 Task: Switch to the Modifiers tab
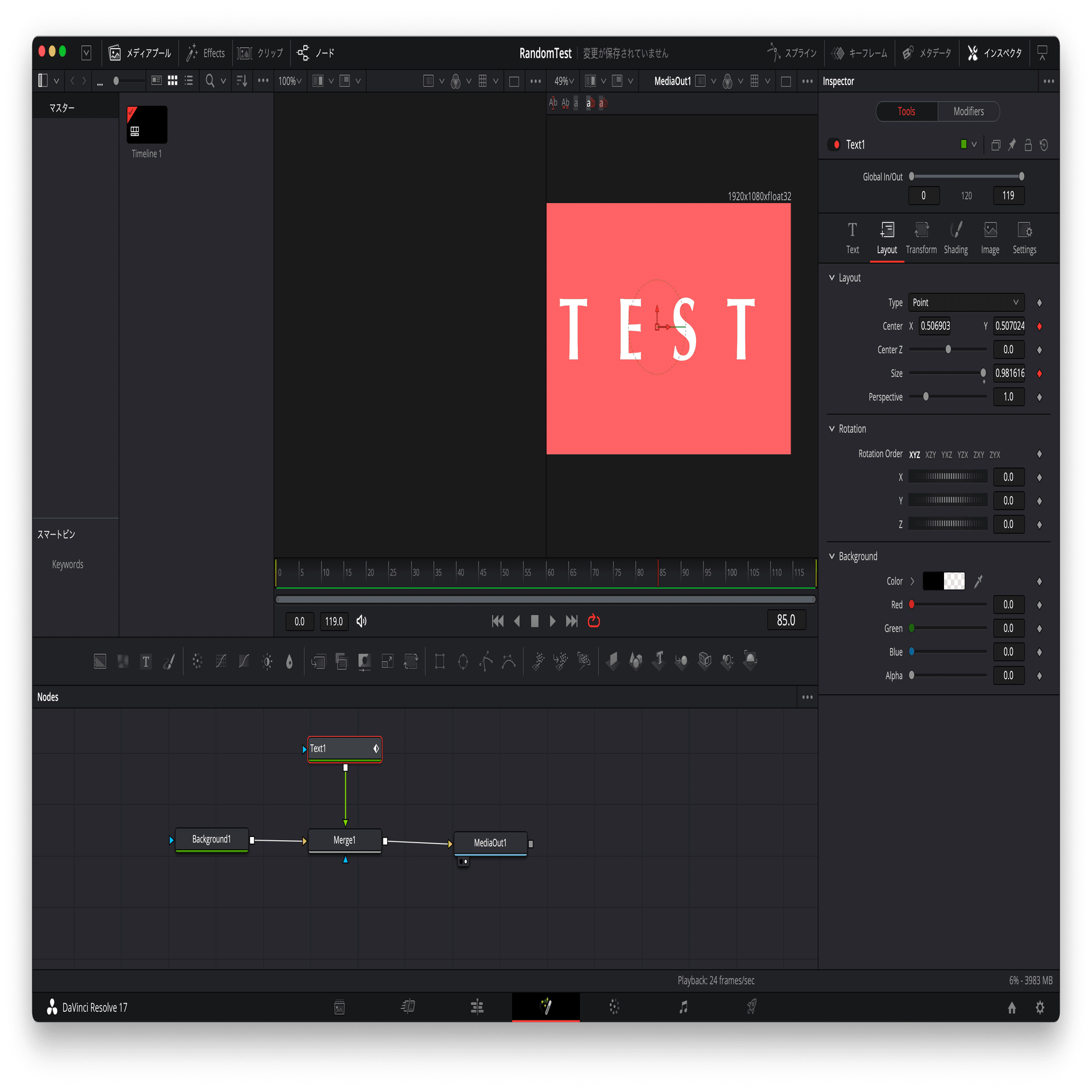coord(968,111)
